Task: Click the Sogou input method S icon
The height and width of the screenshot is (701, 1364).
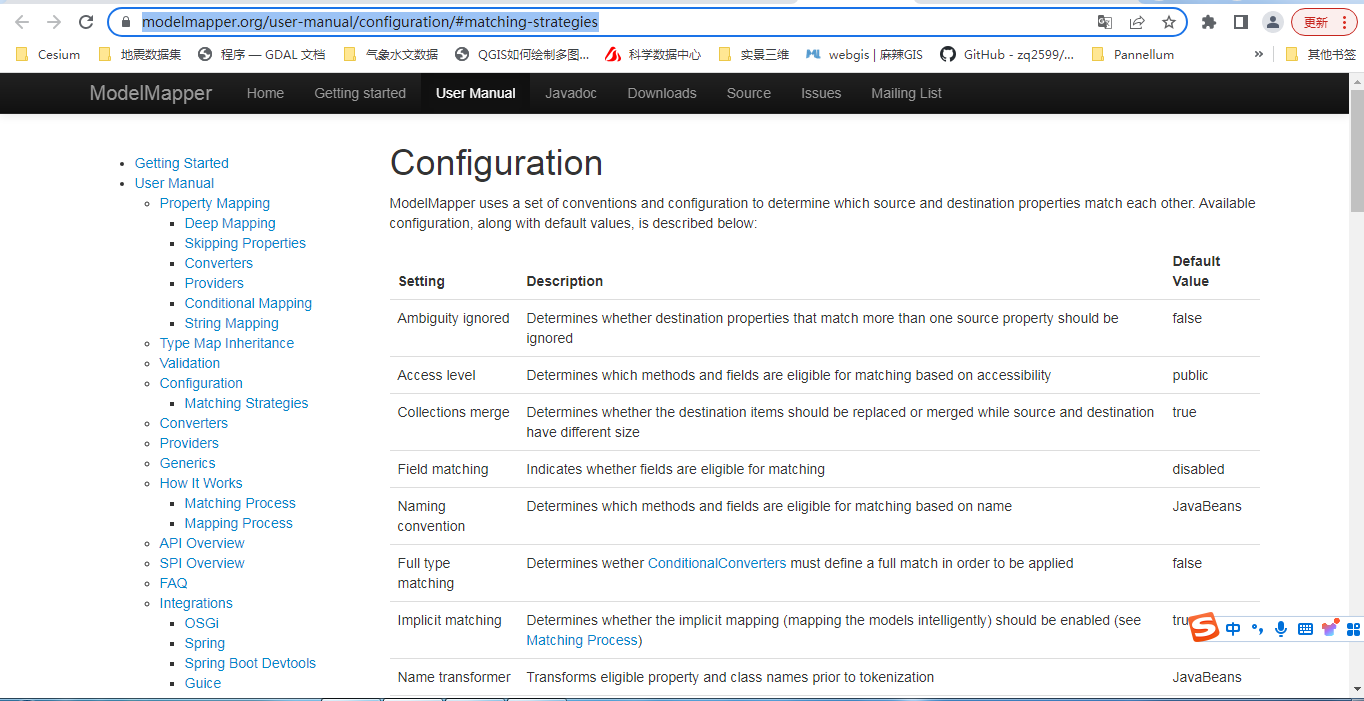Action: 1204,628
